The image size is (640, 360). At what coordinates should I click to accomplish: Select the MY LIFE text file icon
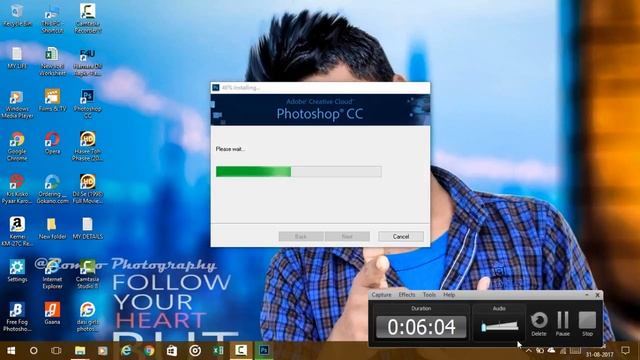point(17,58)
